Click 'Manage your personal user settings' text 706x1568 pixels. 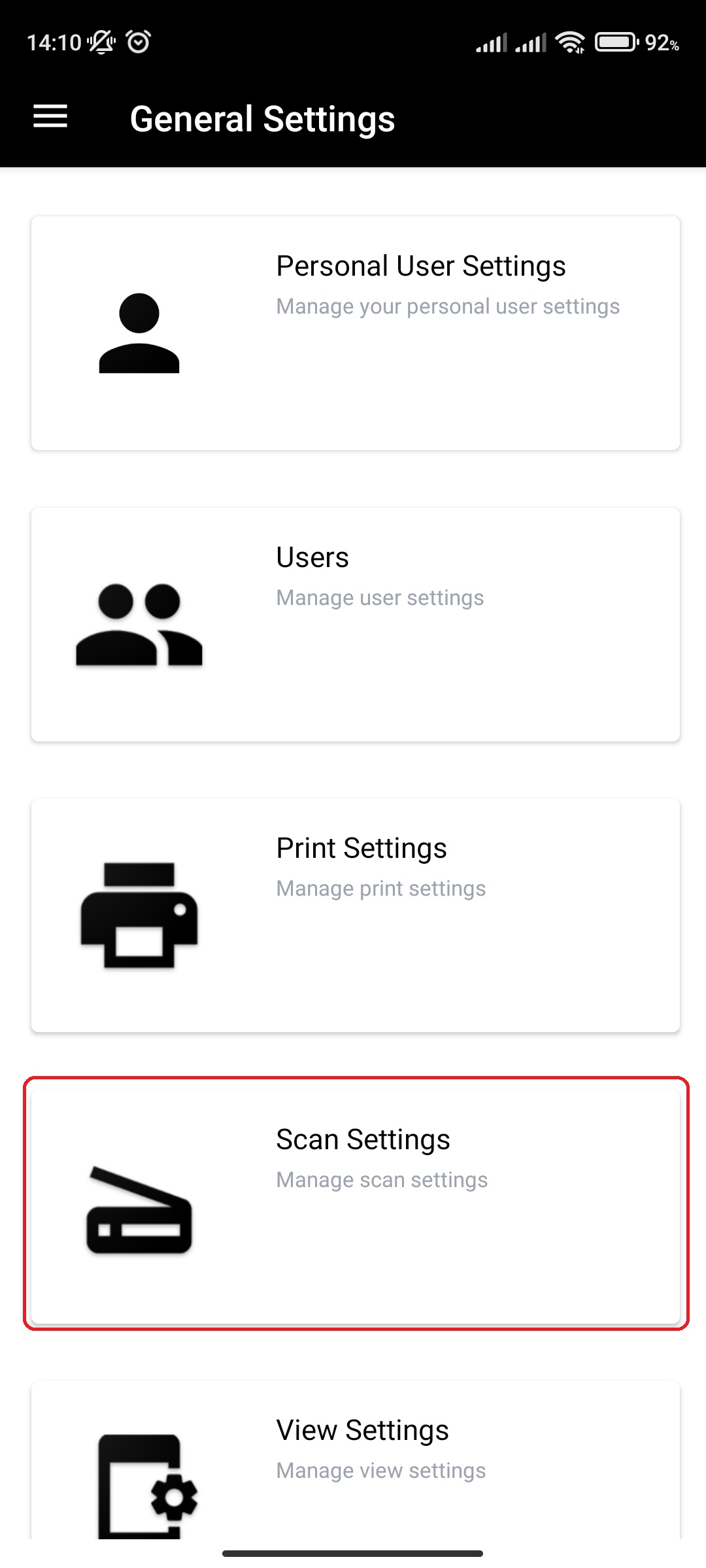pos(448,306)
